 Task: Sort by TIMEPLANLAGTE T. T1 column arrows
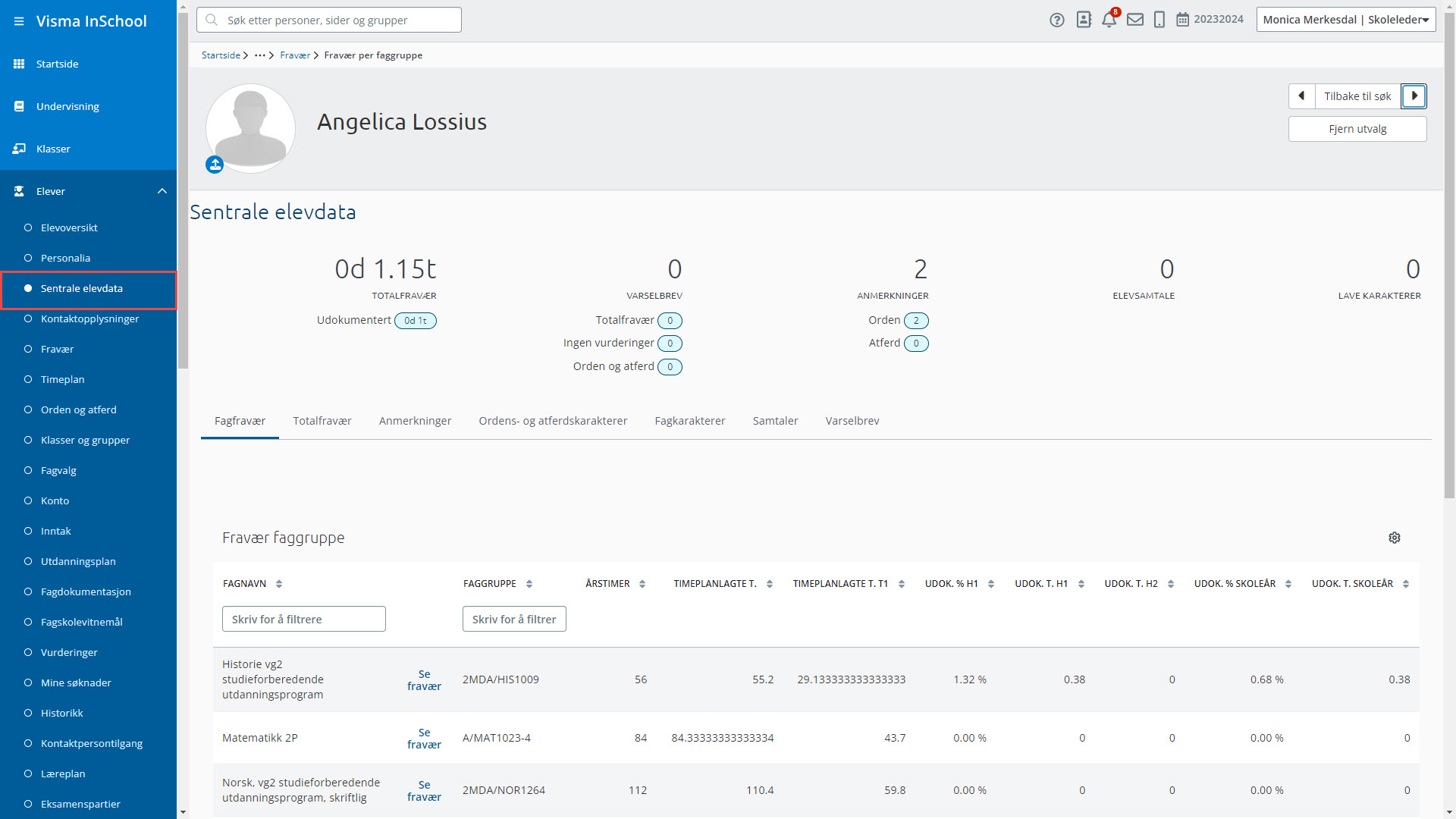point(902,584)
